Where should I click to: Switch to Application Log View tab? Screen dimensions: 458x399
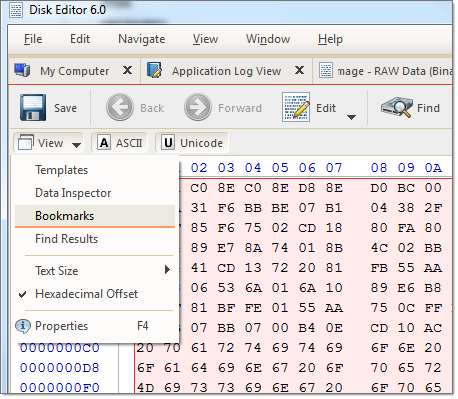(x=226, y=71)
